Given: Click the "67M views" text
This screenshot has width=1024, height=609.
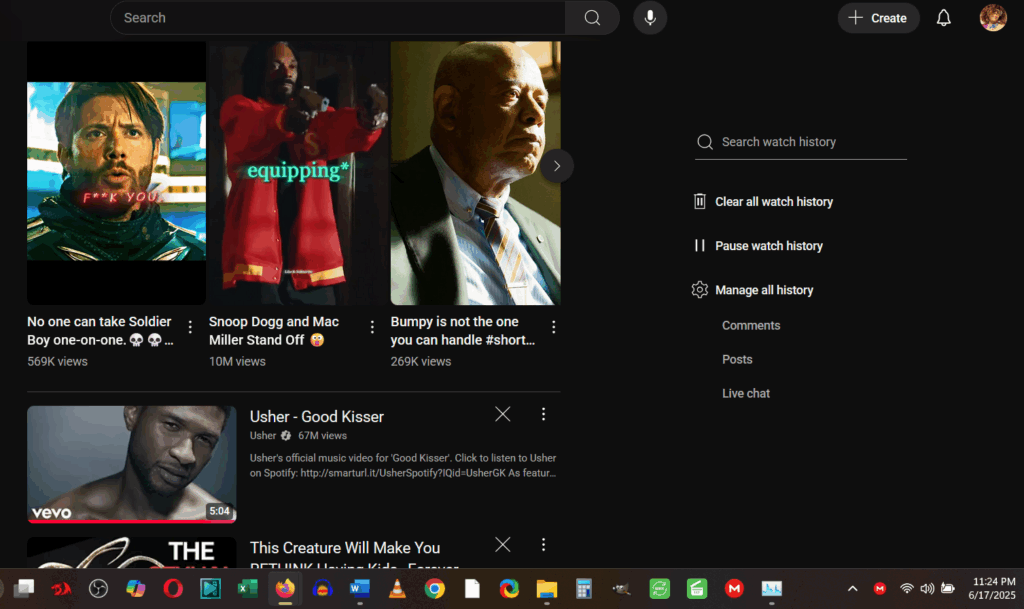Looking at the screenshot, I should point(323,435).
